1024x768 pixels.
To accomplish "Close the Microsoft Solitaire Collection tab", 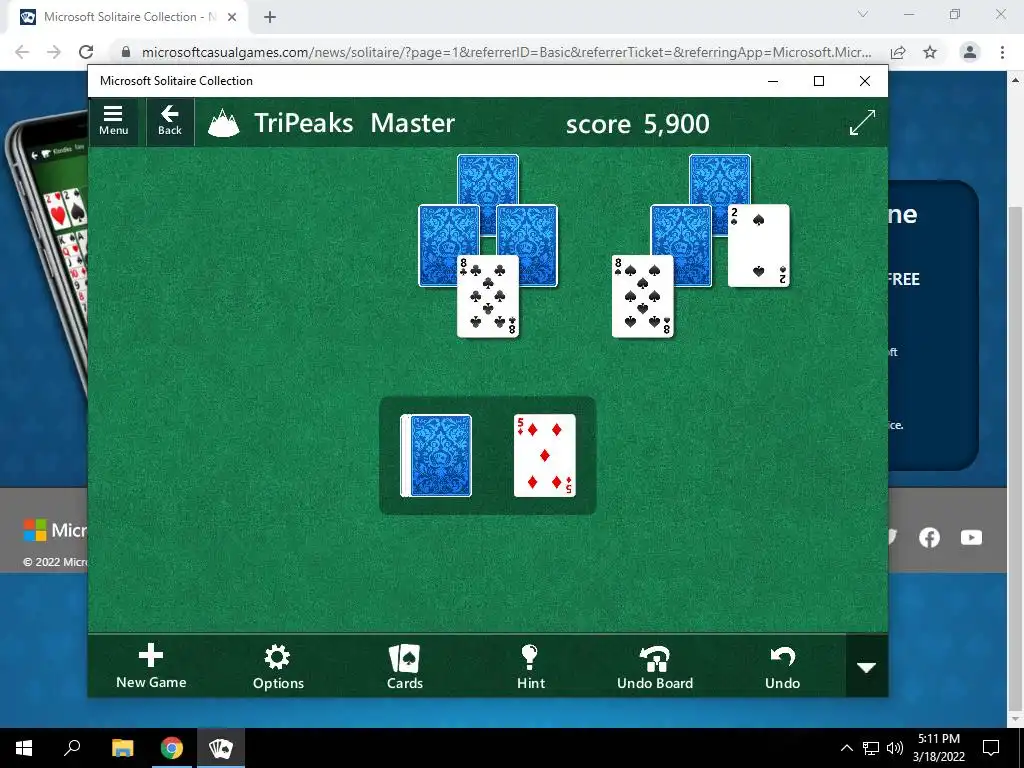I will click(232, 17).
